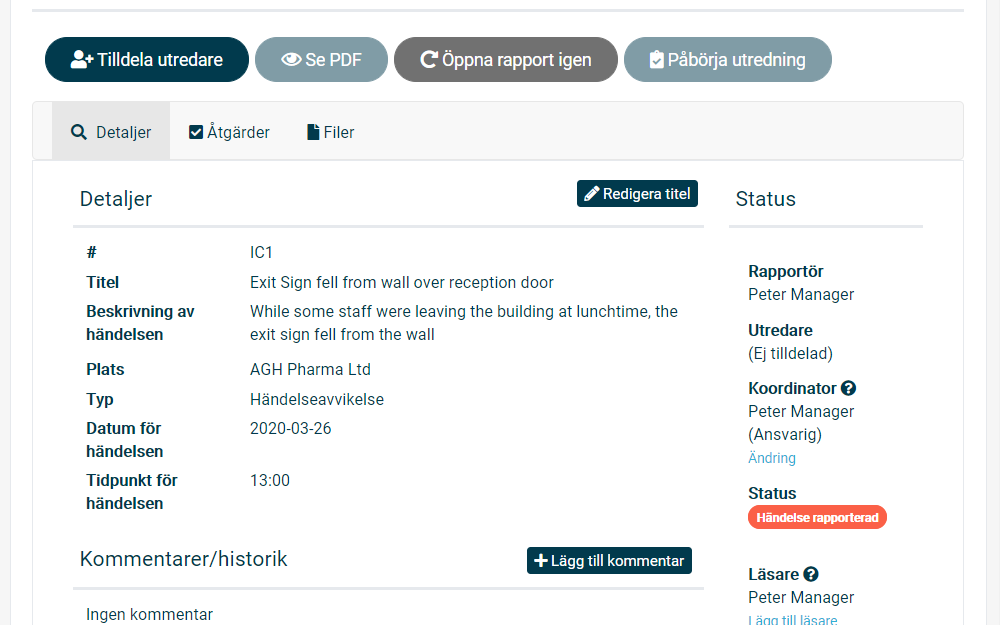Click the file icon on Filer tab
This screenshot has height=625, width=1000.
(313, 132)
